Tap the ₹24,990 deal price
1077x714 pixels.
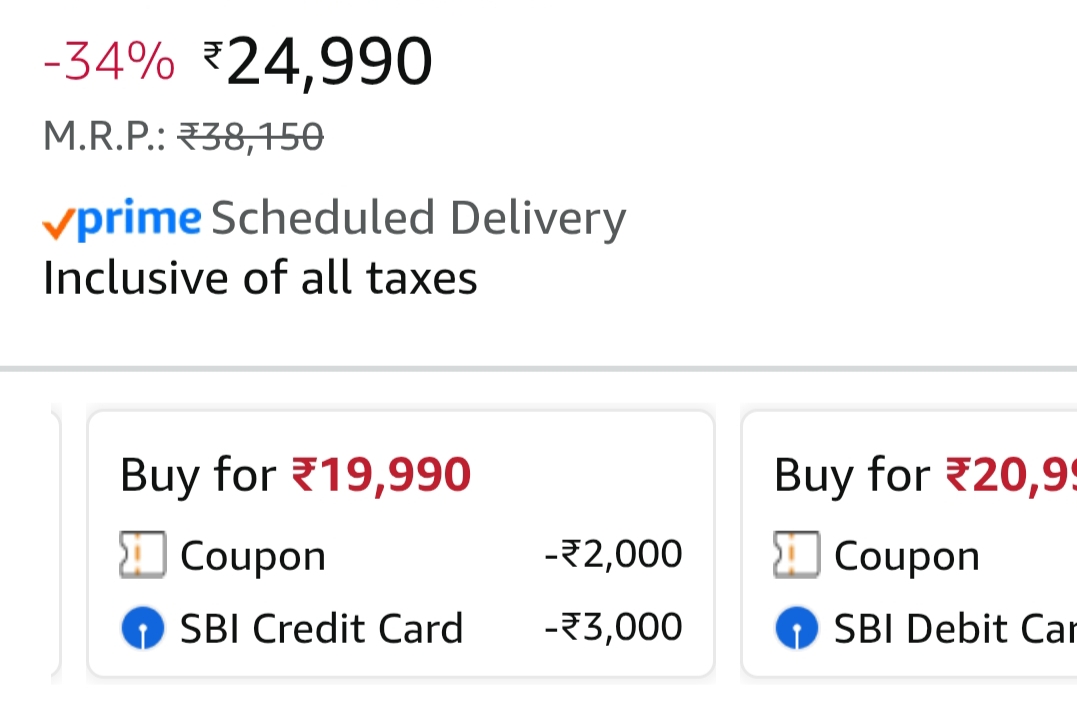click(318, 62)
